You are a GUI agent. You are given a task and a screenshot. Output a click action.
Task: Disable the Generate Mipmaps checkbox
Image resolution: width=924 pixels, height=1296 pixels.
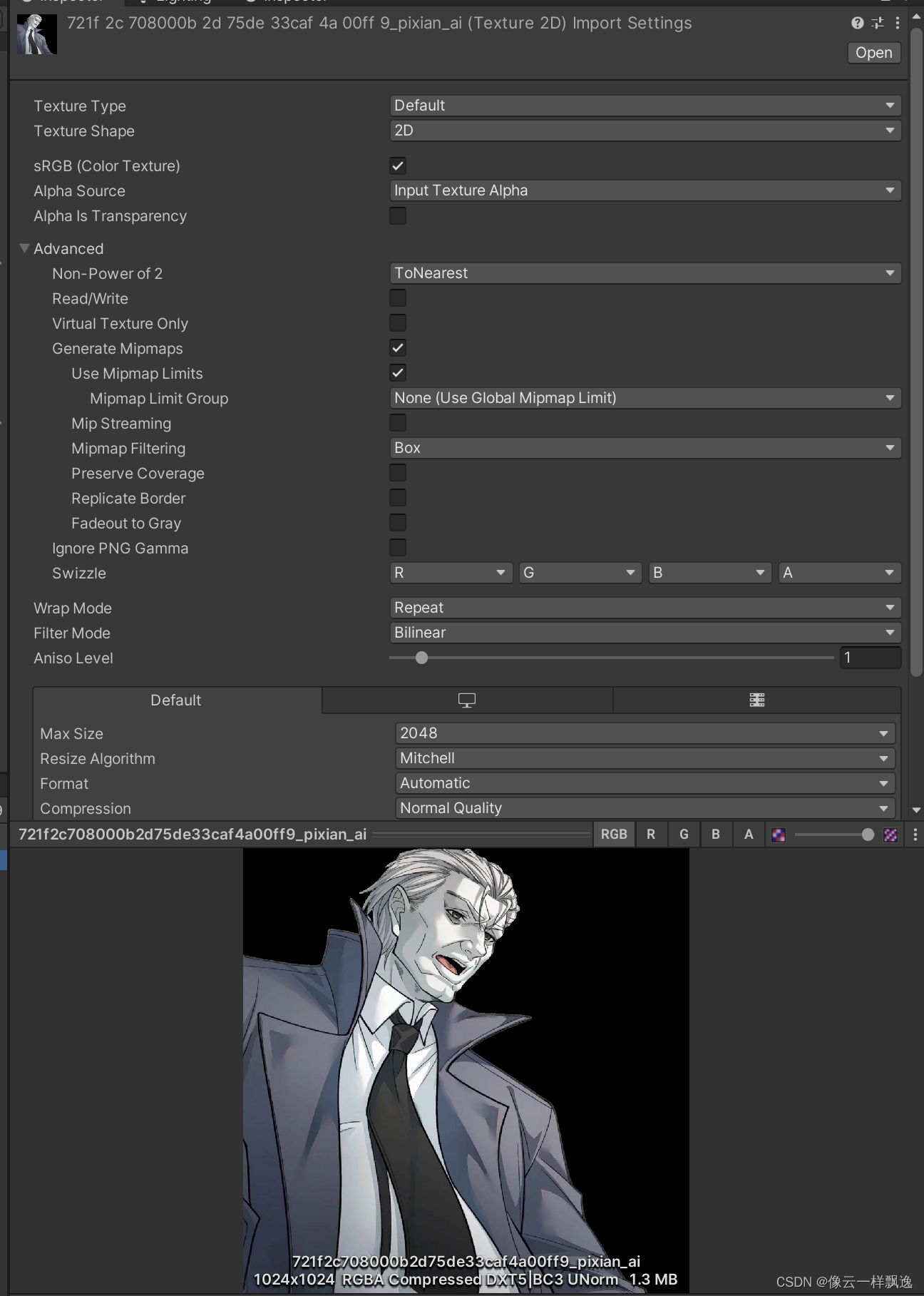tap(398, 348)
